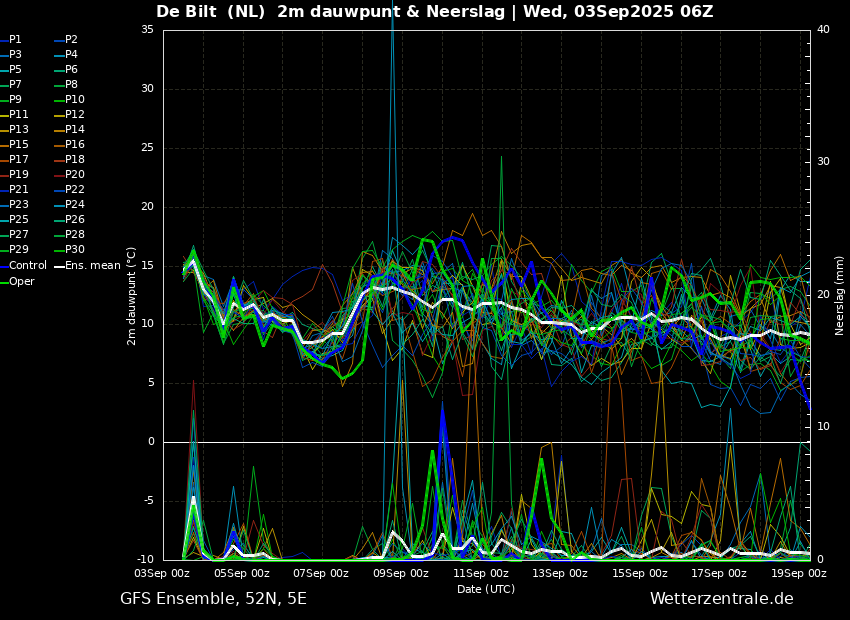This screenshot has height=620, width=850.
Task: Select the 13Sep 00z date tick
Action: (560, 574)
